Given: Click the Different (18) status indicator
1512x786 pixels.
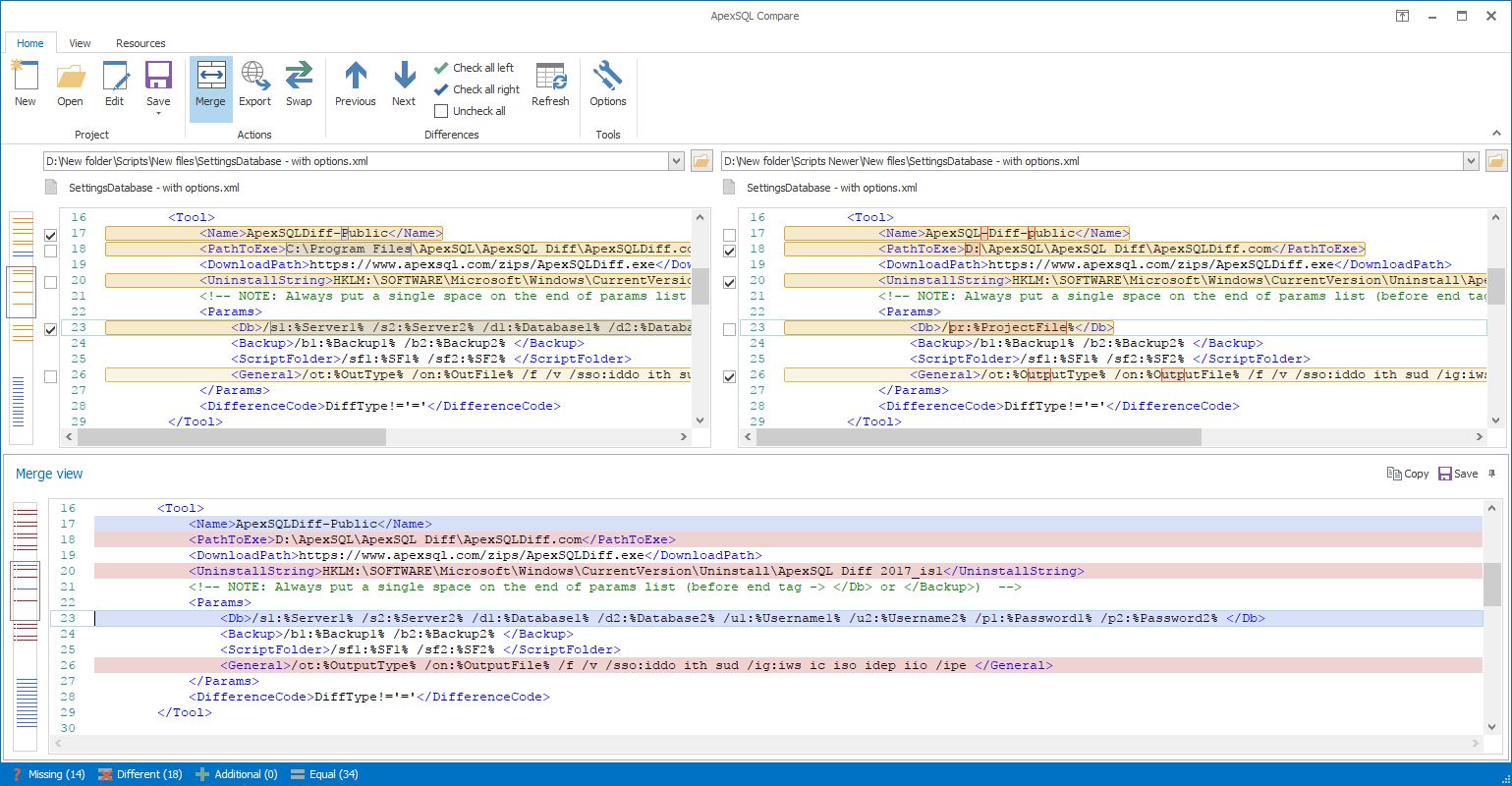Looking at the screenshot, I should (x=140, y=774).
